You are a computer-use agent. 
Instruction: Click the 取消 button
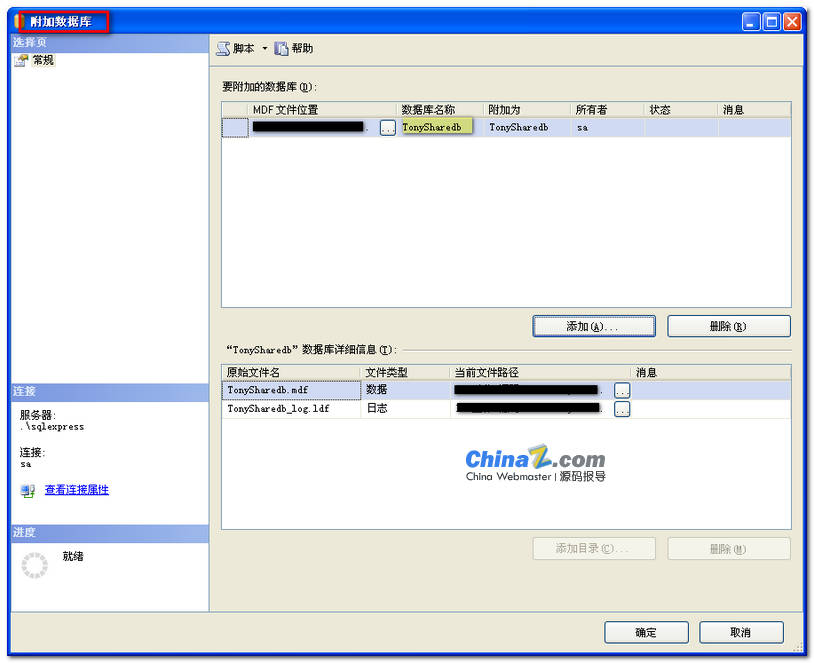tap(741, 632)
